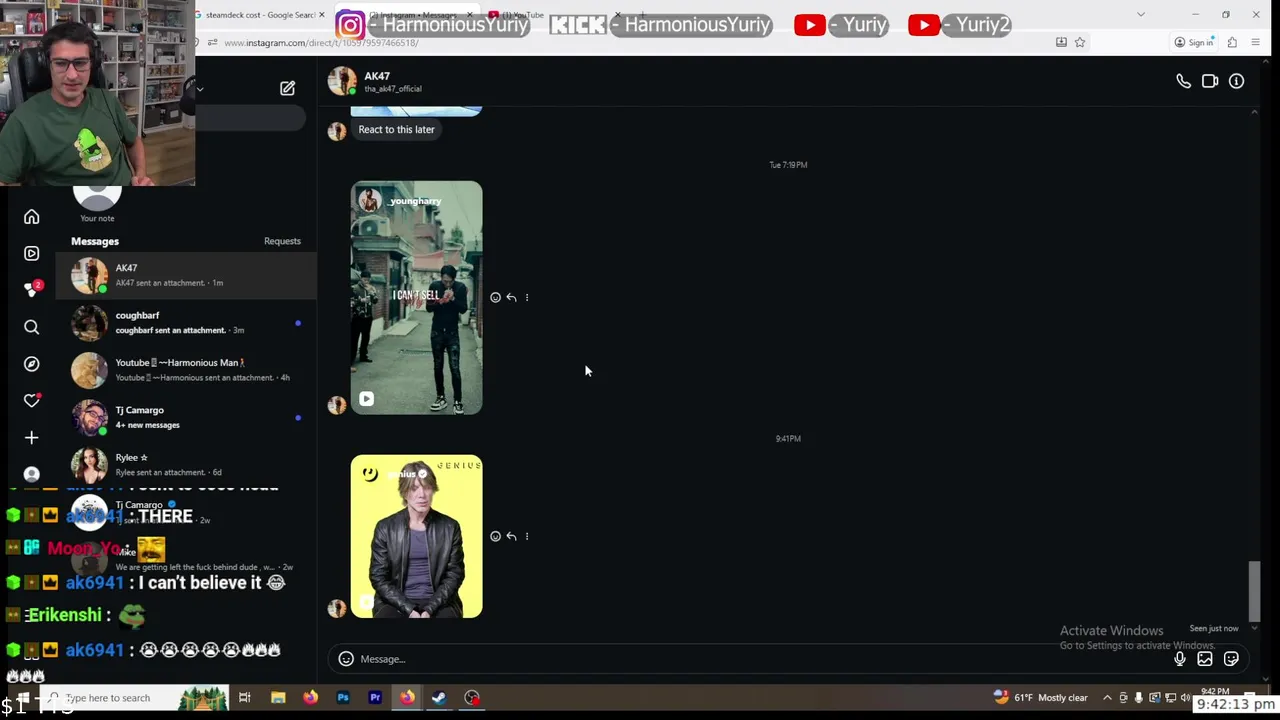Open the browser application menu
This screenshot has height=720, width=1280.
pyautogui.click(x=1256, y=42)
